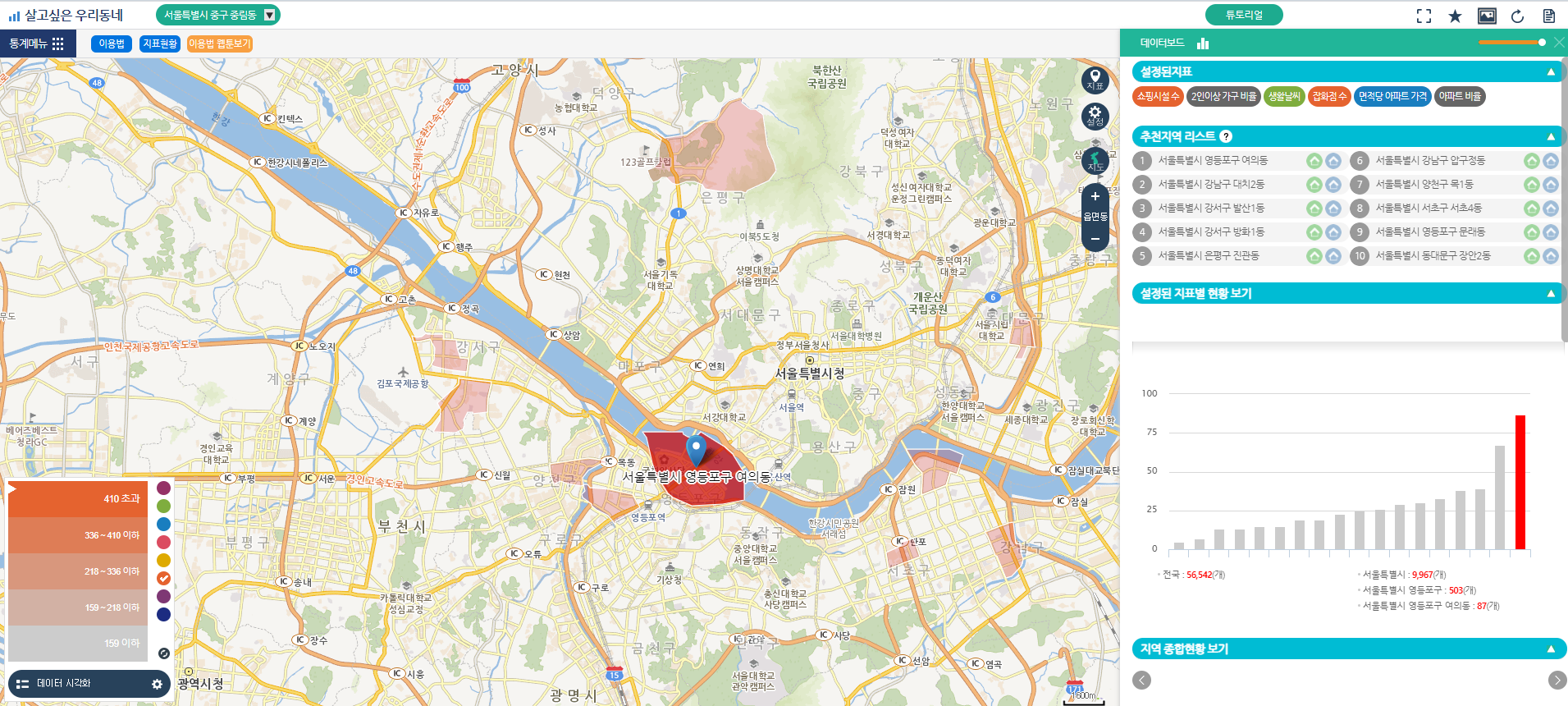Click the 데이터보드 panel title

tap(1162, 43)
